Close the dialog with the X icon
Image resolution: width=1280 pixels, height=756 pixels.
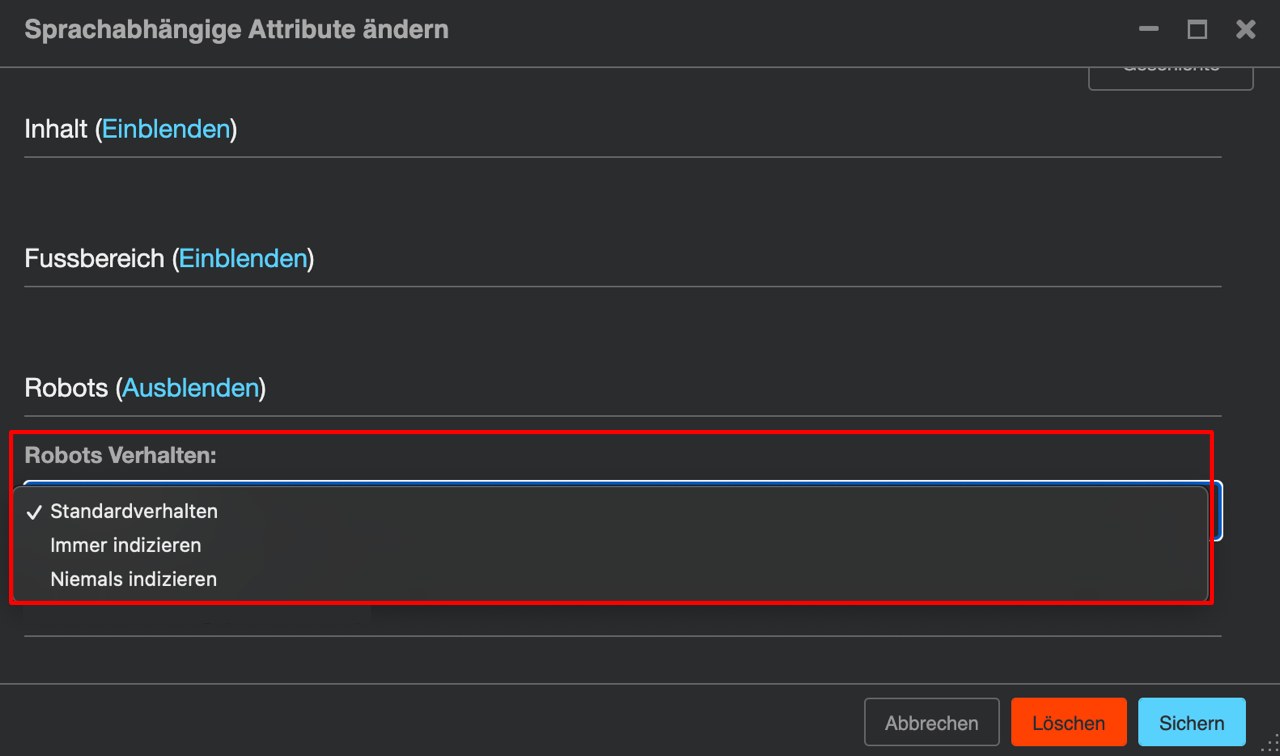point(1245,30)
